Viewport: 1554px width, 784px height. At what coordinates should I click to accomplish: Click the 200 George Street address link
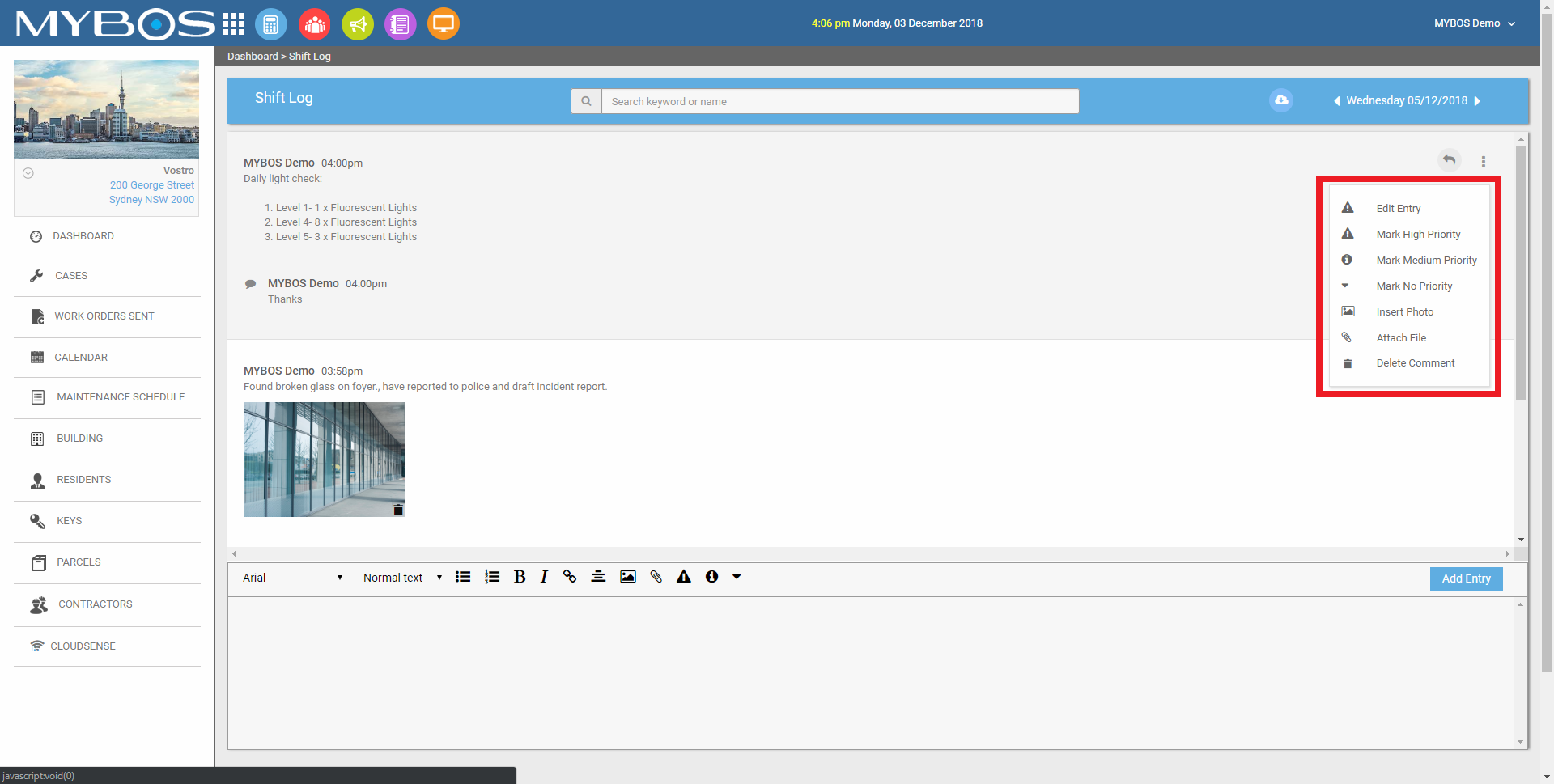point(152,185)
